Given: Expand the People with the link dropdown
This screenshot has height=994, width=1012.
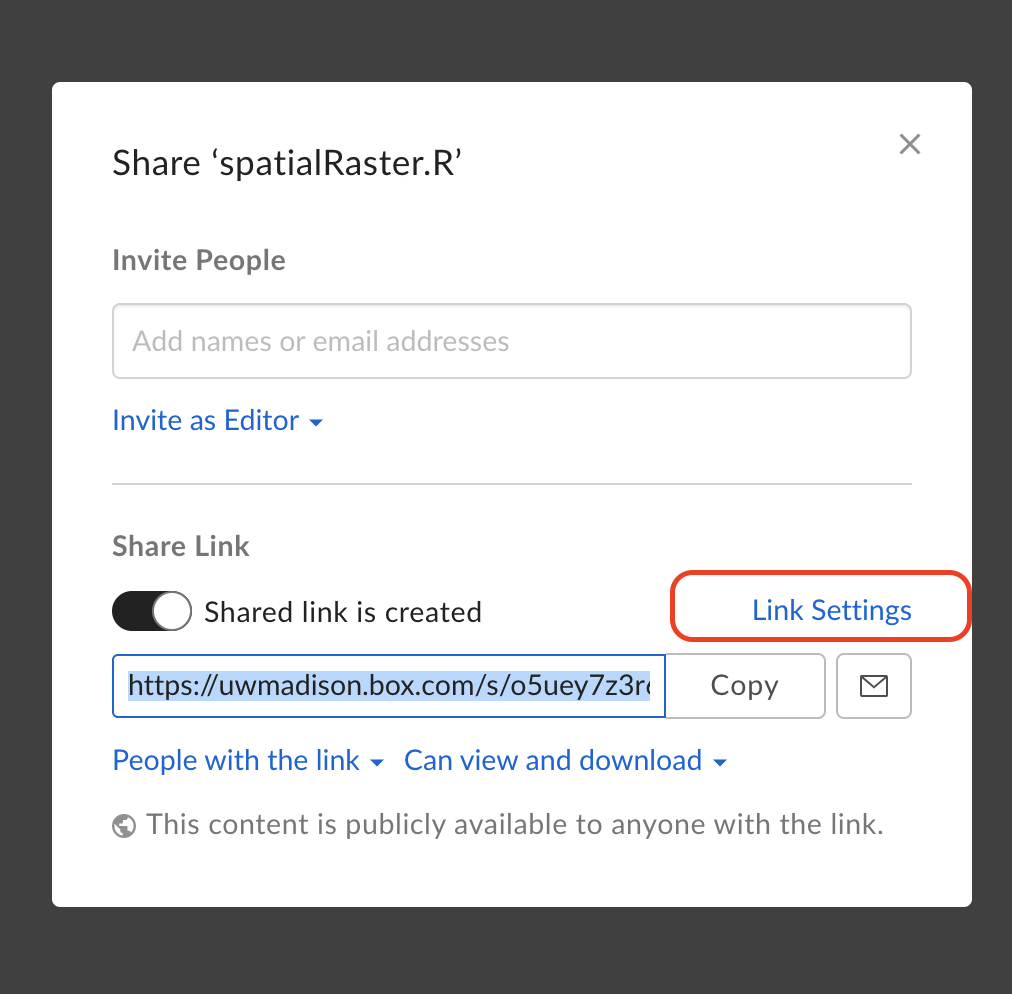Looking at the screenshot, I should point(248,760).
